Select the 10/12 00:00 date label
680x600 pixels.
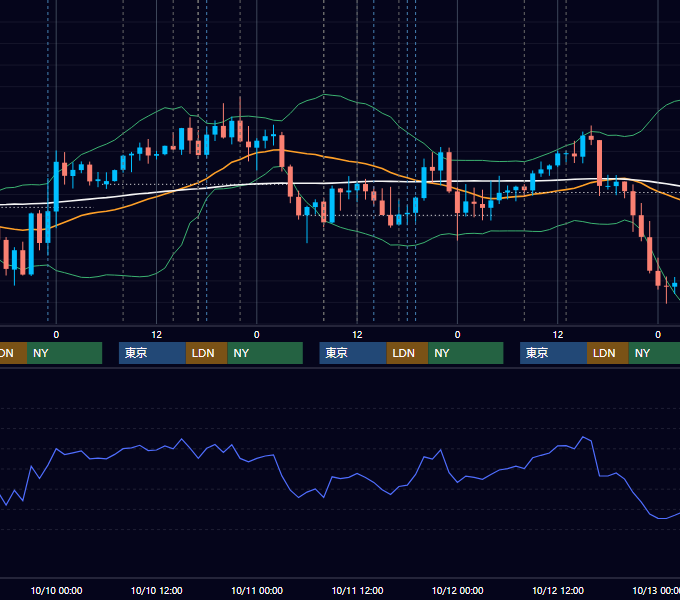click(458, 590)
